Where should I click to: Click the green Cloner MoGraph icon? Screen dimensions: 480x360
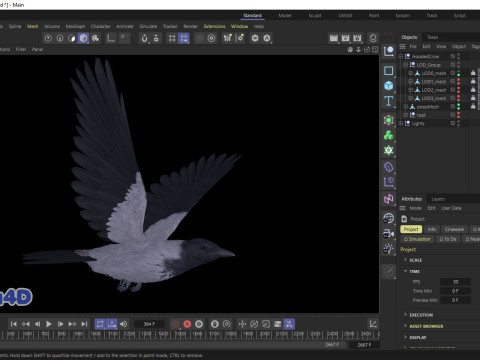coord(389,135)
